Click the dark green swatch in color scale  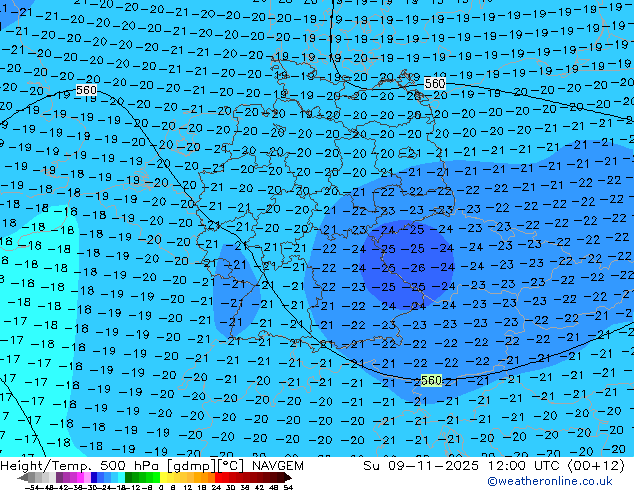(129, 477)
